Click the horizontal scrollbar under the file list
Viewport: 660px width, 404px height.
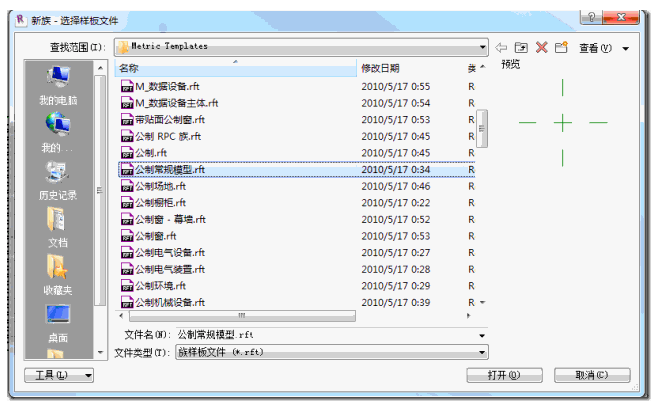[x=240, y=314]
